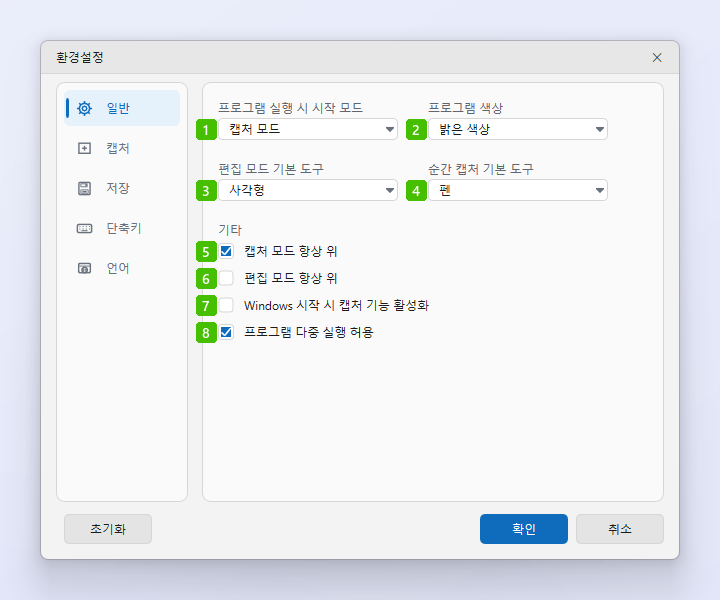Click the 기타 section heading

[x=230, y=230]
